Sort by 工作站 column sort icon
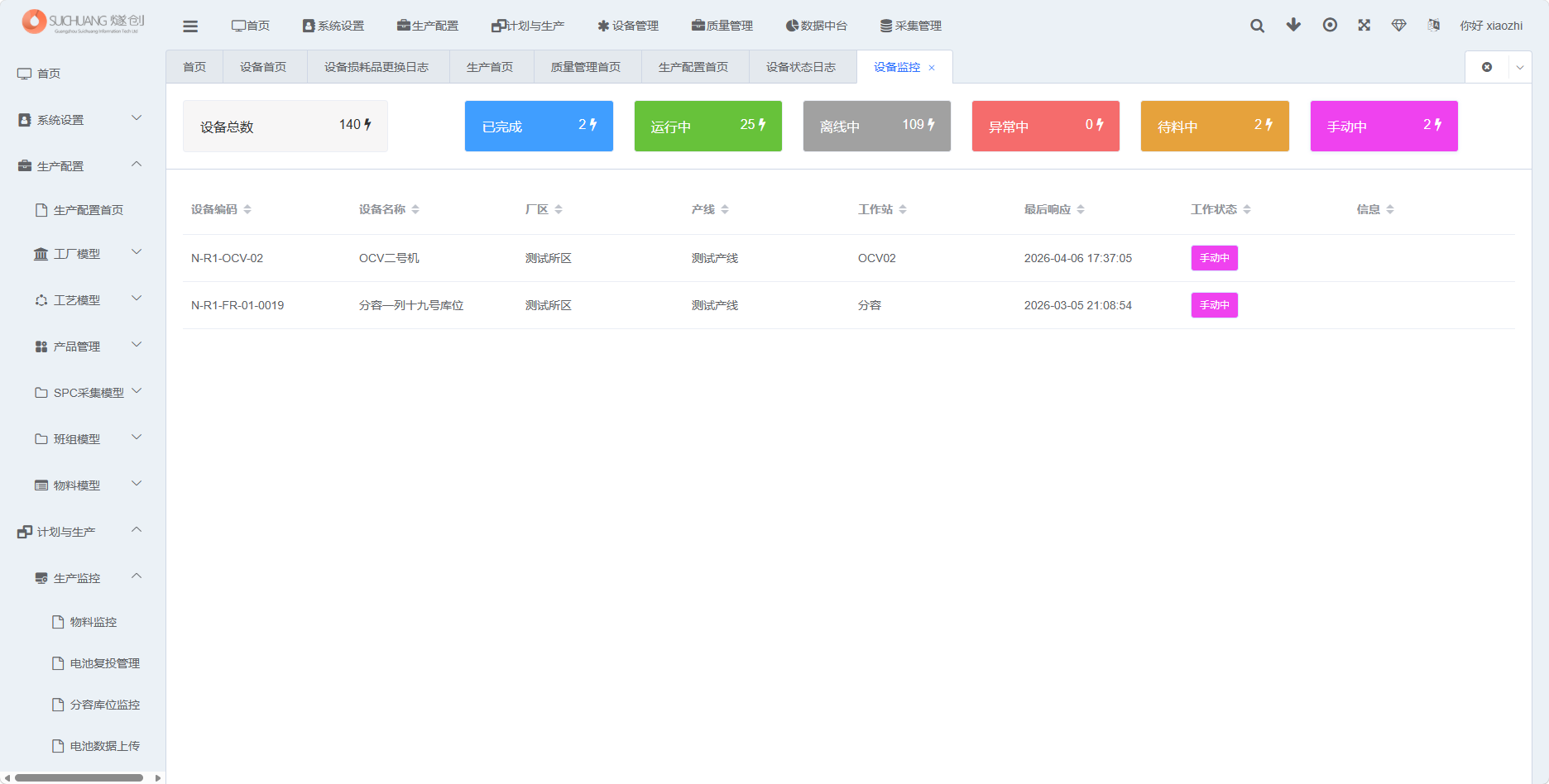1549x784 pixels. click(x=903, y=209)
